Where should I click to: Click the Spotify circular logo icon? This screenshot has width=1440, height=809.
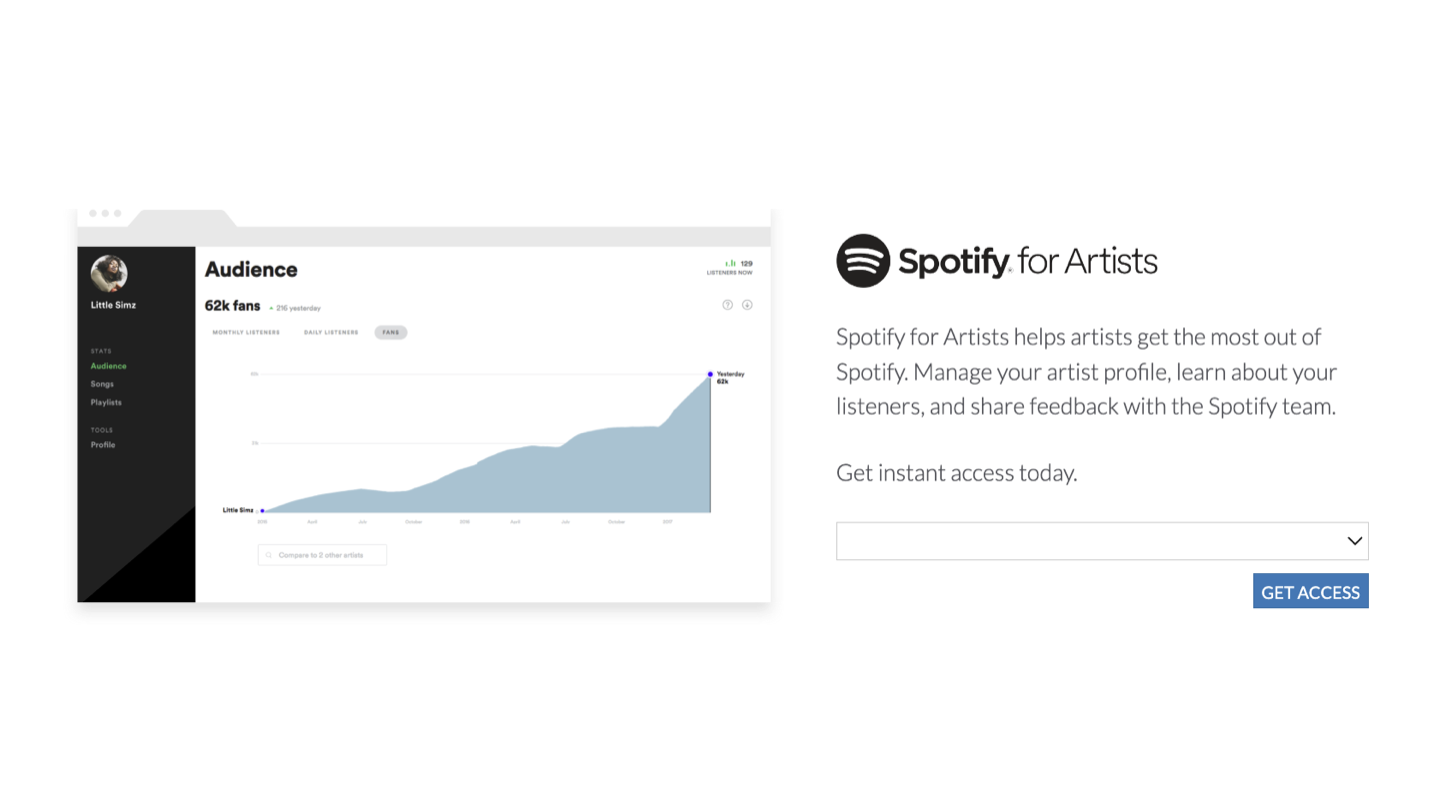(x=863, y=261)
